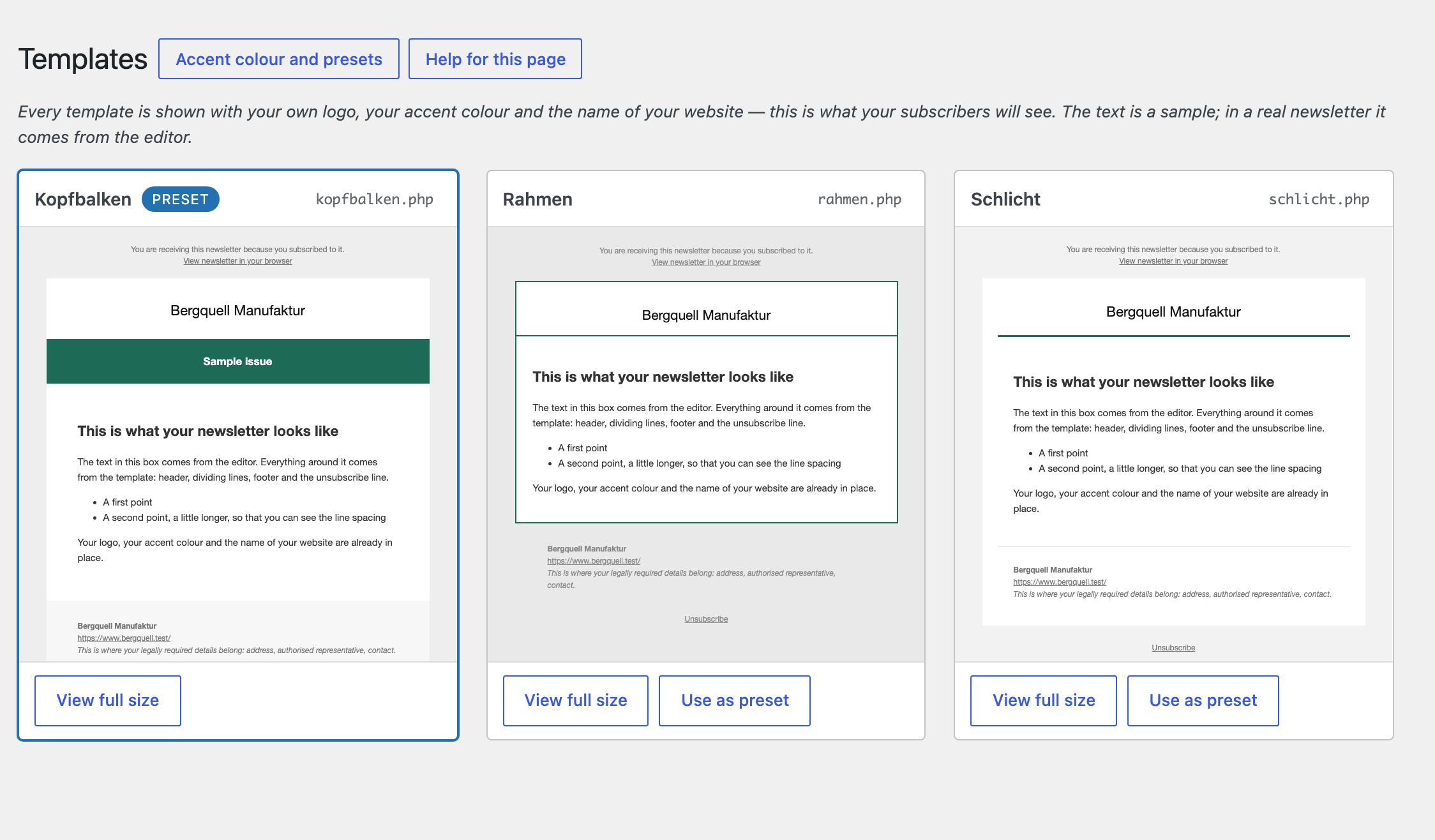Open Accent colour and presets page
Image resolution: width=1435 pixels, height=840 pixels.
tap(279, 59)
